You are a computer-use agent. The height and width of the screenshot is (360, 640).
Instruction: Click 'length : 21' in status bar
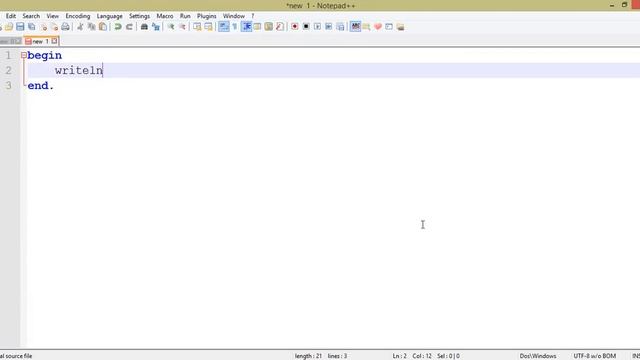[308, 356]
